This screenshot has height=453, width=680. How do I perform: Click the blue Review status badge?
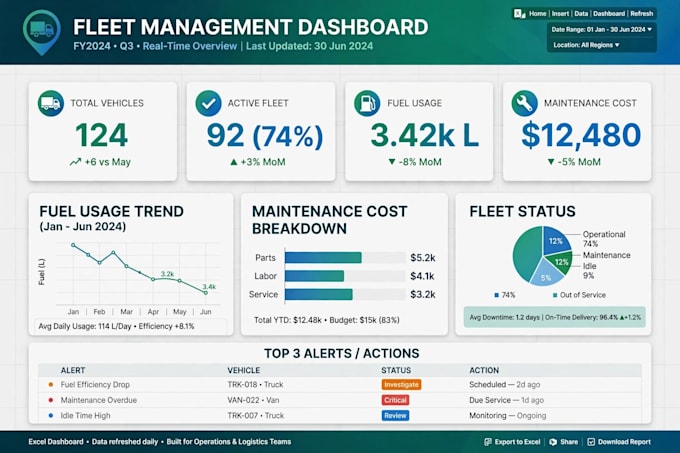coord(395,415)
